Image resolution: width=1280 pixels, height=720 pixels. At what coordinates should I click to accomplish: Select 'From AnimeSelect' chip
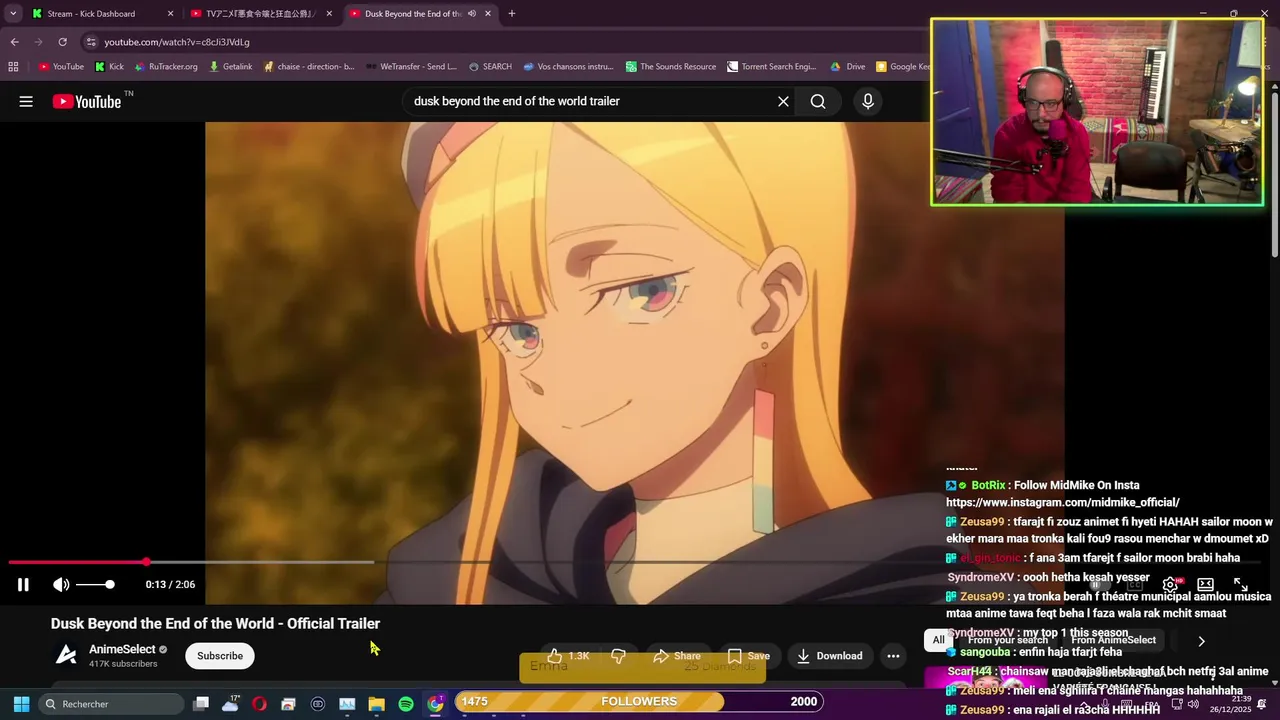click(1113, 640)
